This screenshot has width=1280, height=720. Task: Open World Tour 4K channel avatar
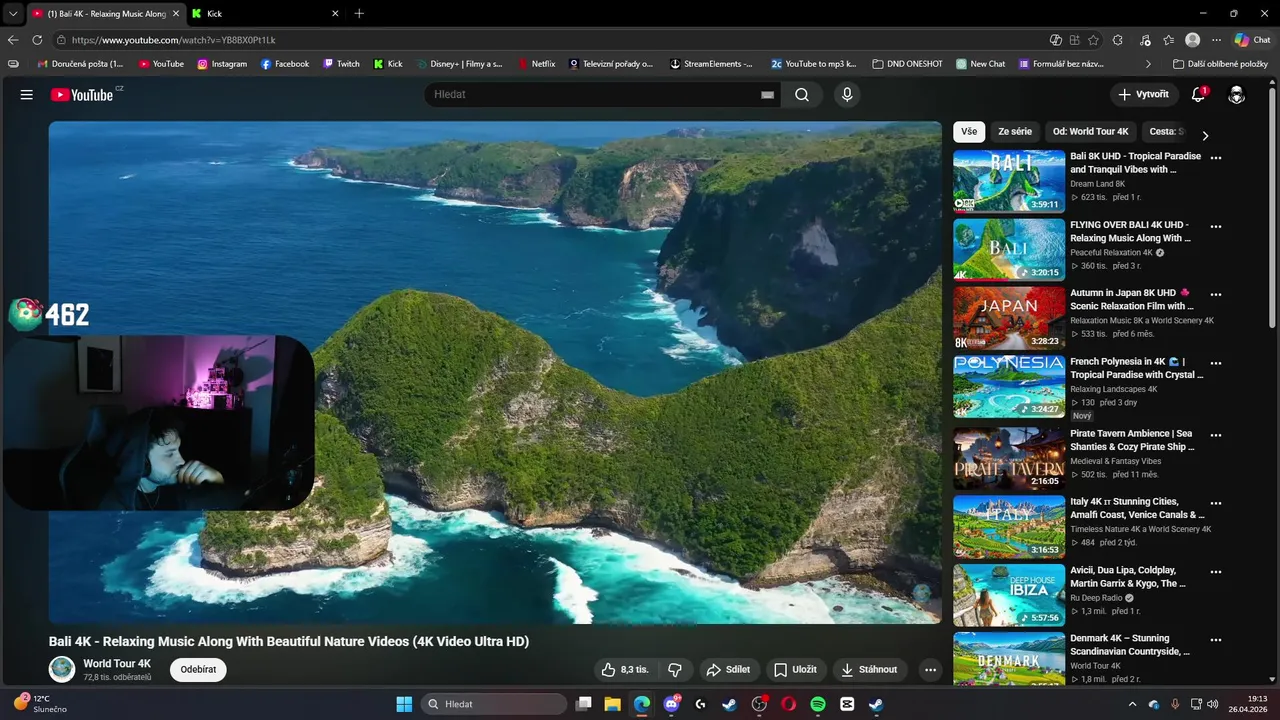62,669
